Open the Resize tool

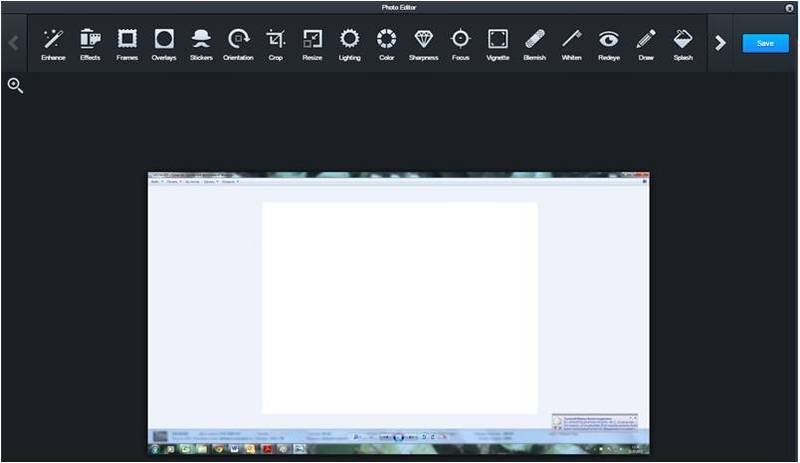(312, 41)
